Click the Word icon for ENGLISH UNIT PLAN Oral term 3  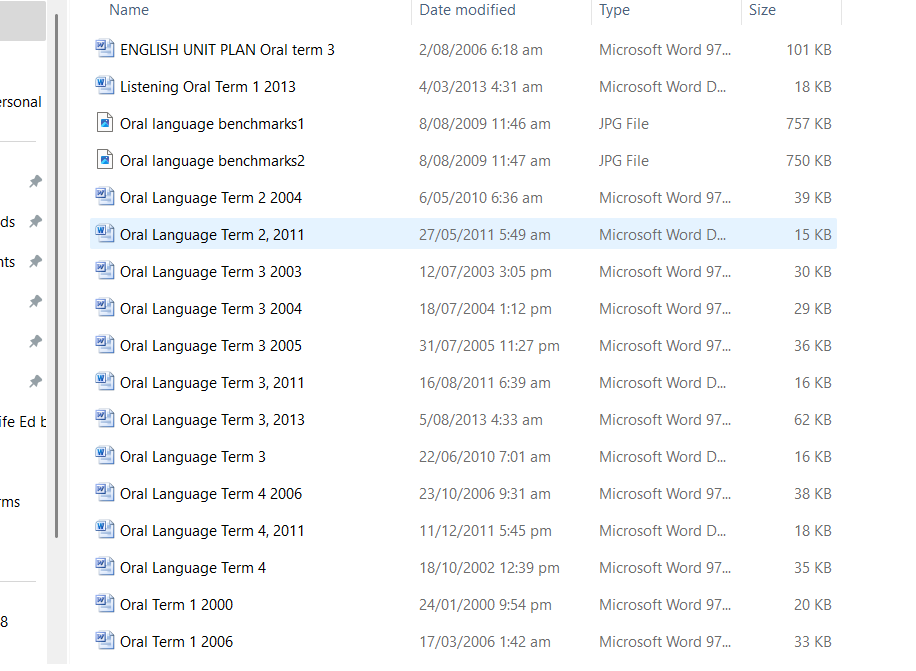105,48
